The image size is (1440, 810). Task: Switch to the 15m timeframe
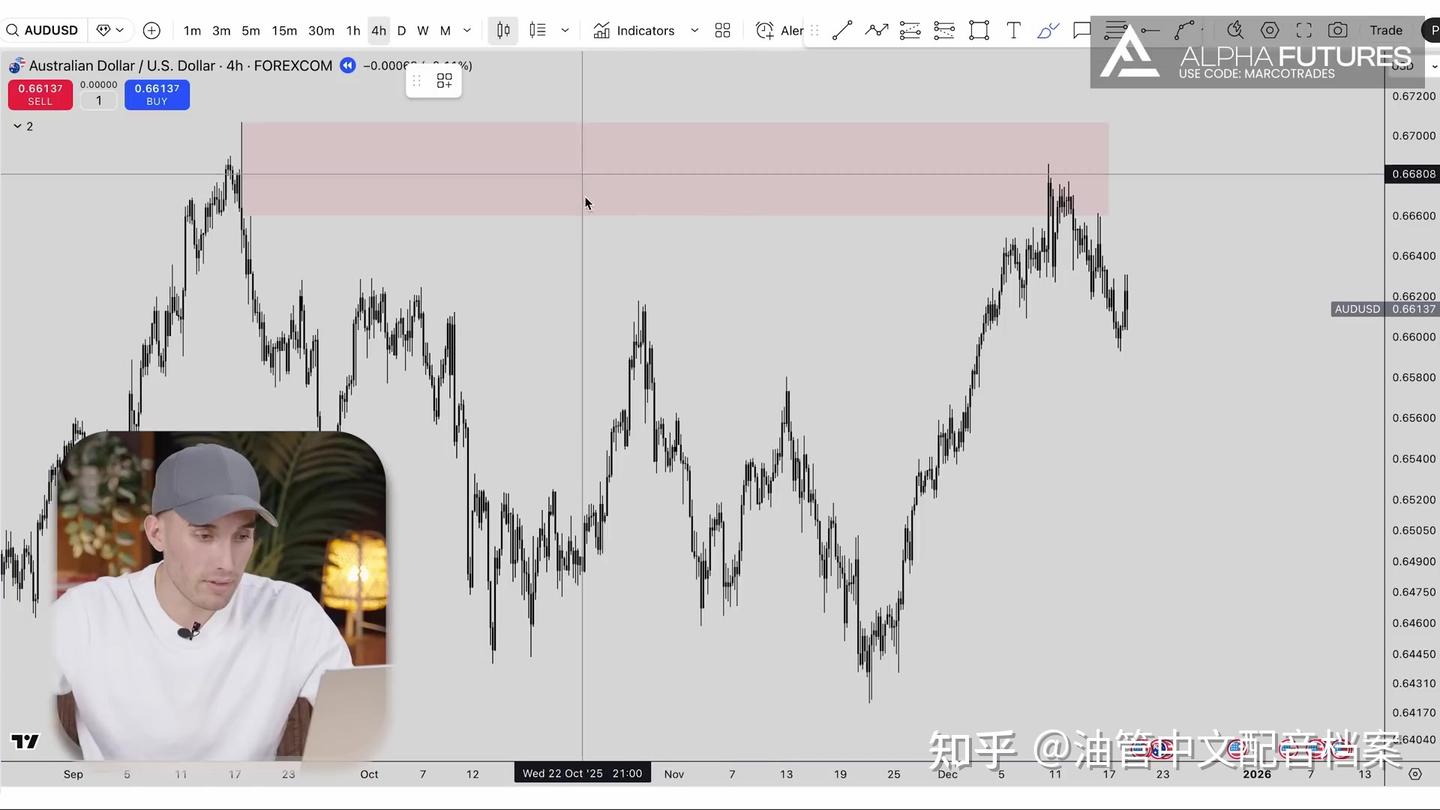pyautogui.click(x=284, y=30)
